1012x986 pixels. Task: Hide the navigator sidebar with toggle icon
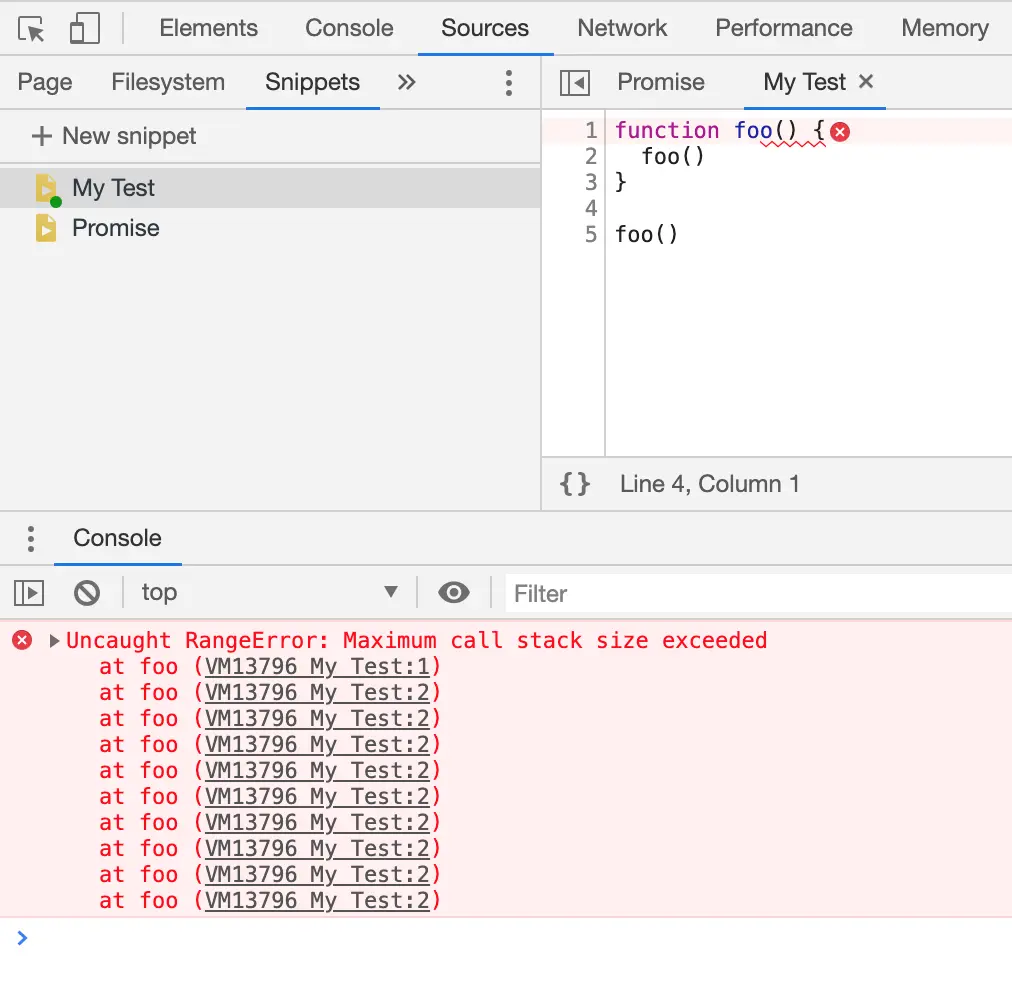click(x=574, y=83)
